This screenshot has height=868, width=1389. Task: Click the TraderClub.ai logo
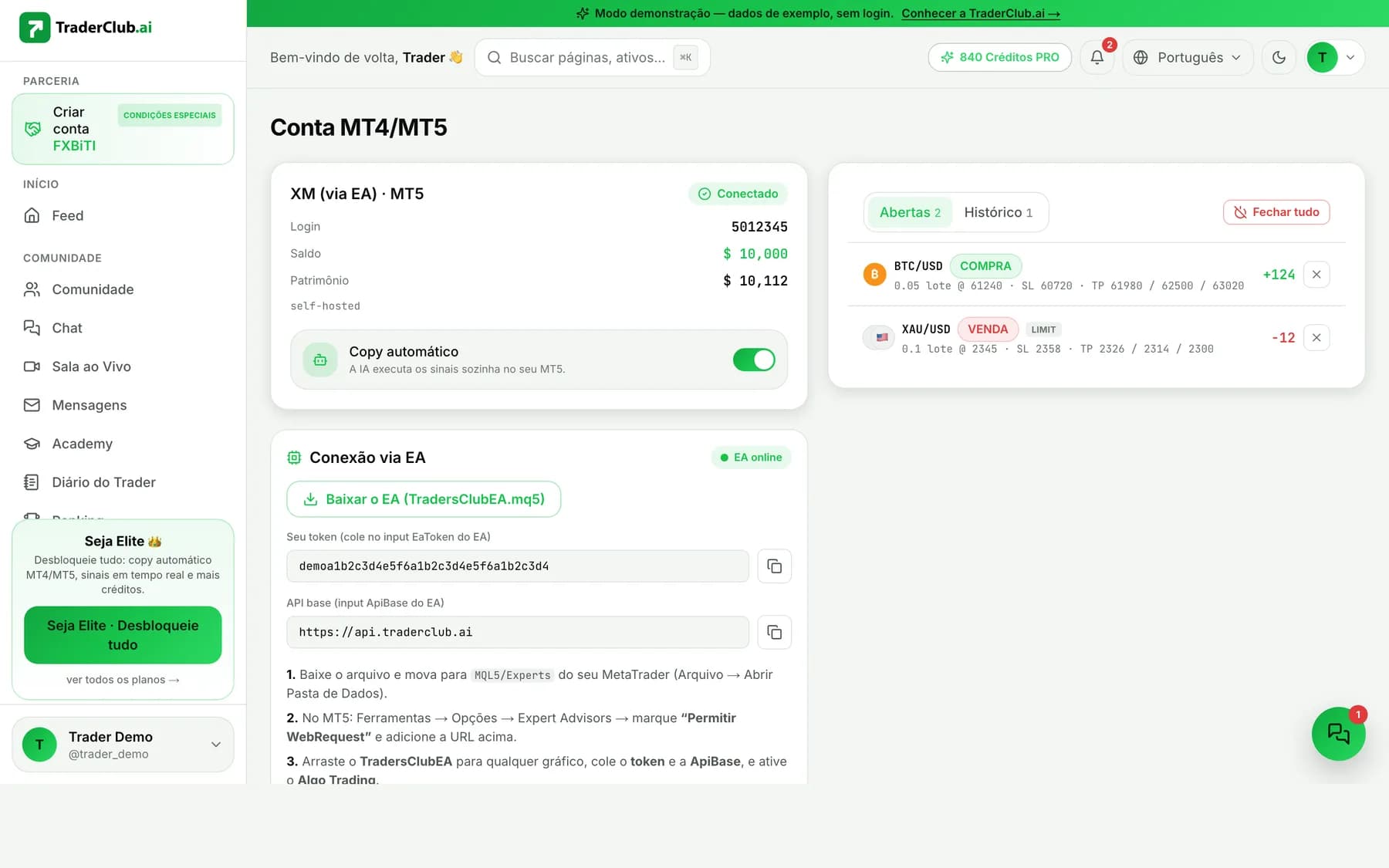(x=86, y=28)
